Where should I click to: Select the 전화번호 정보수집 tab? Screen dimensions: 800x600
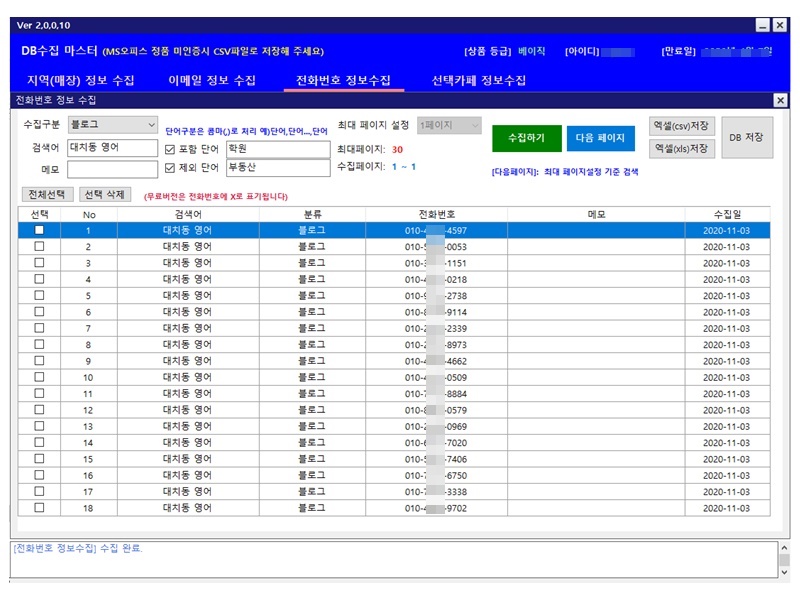[x=343, y=80]
